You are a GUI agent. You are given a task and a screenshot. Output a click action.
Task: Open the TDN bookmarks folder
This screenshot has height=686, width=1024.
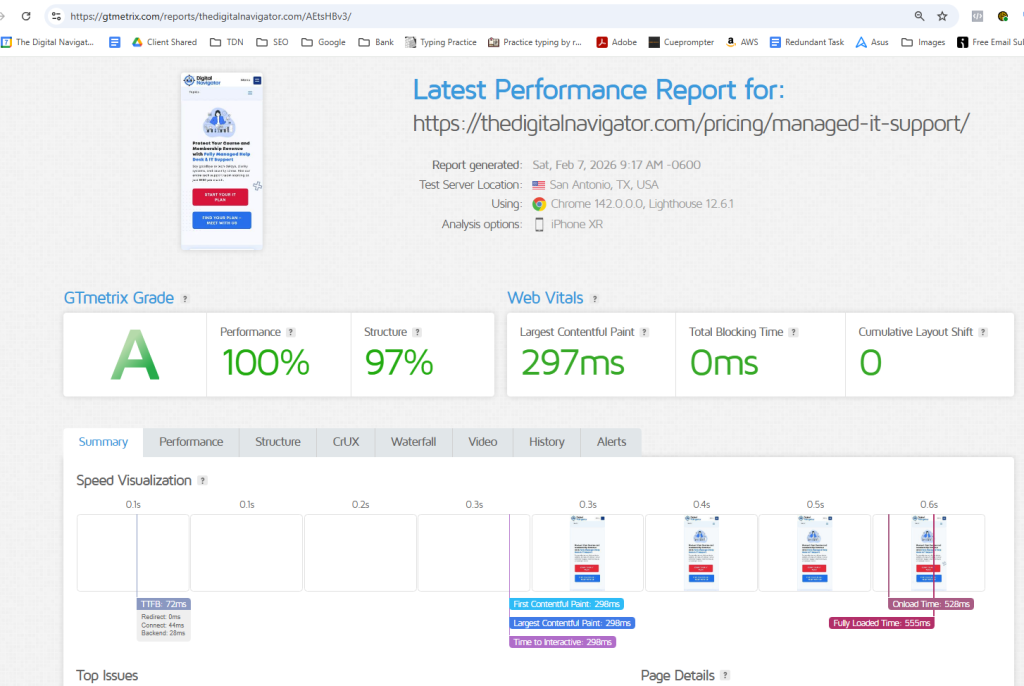tap(227, 42)
